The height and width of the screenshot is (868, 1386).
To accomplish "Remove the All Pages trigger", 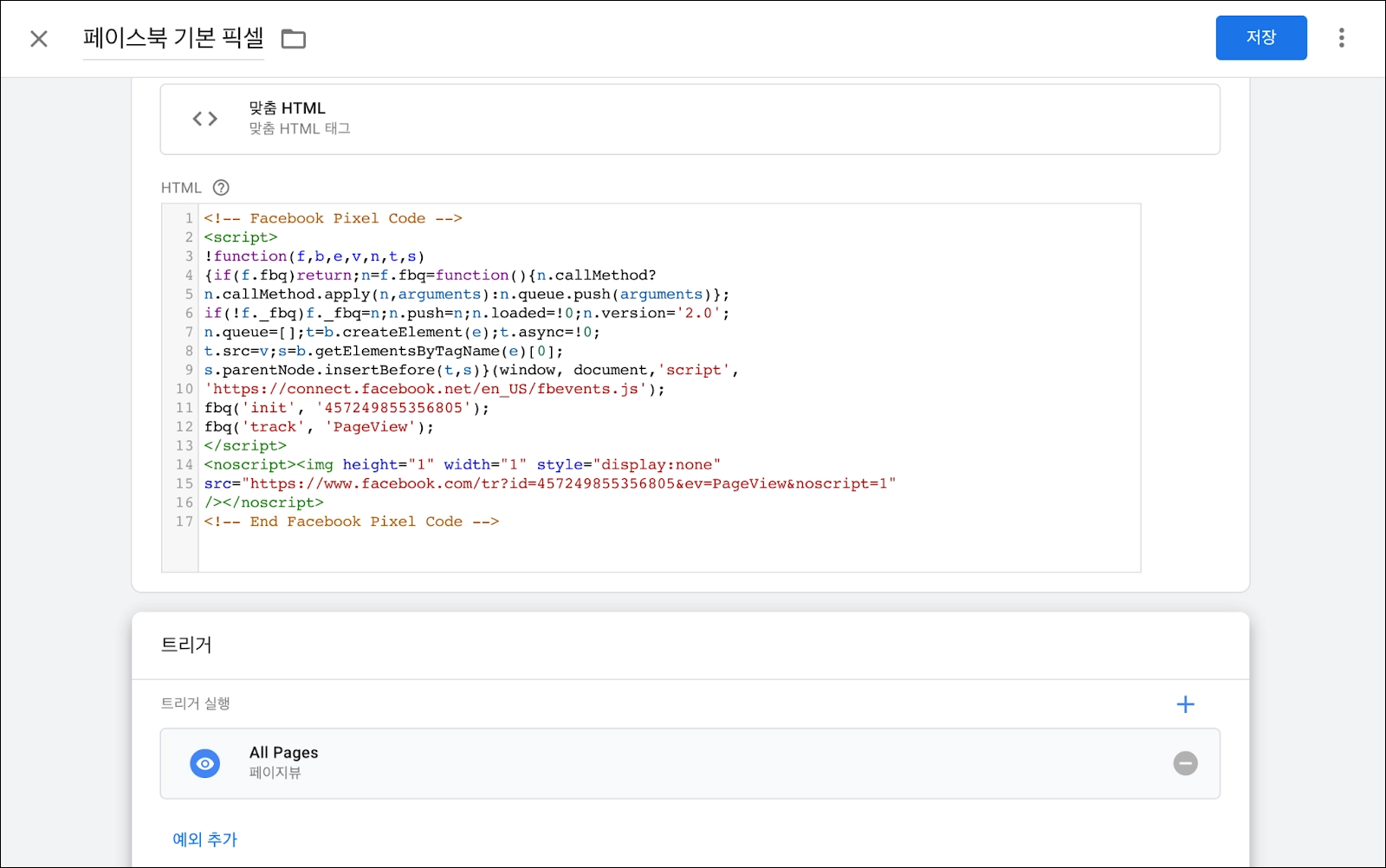I will 1185,763.
